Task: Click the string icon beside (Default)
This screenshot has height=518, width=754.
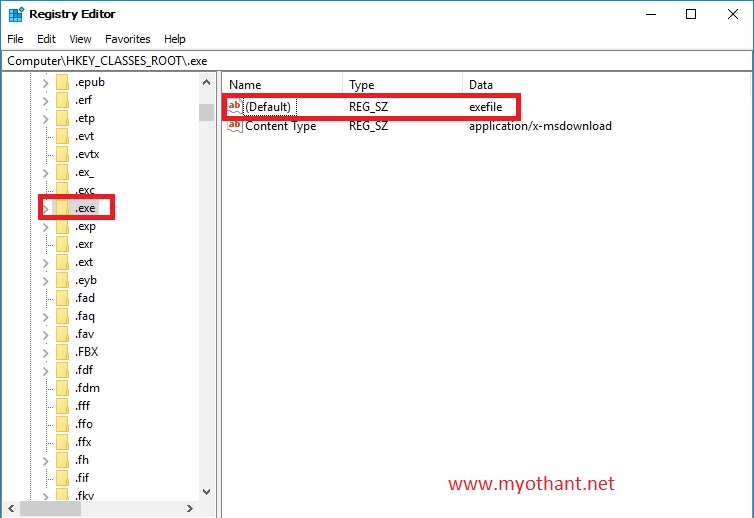Action: pyautogui.click(x=235, y=106)
